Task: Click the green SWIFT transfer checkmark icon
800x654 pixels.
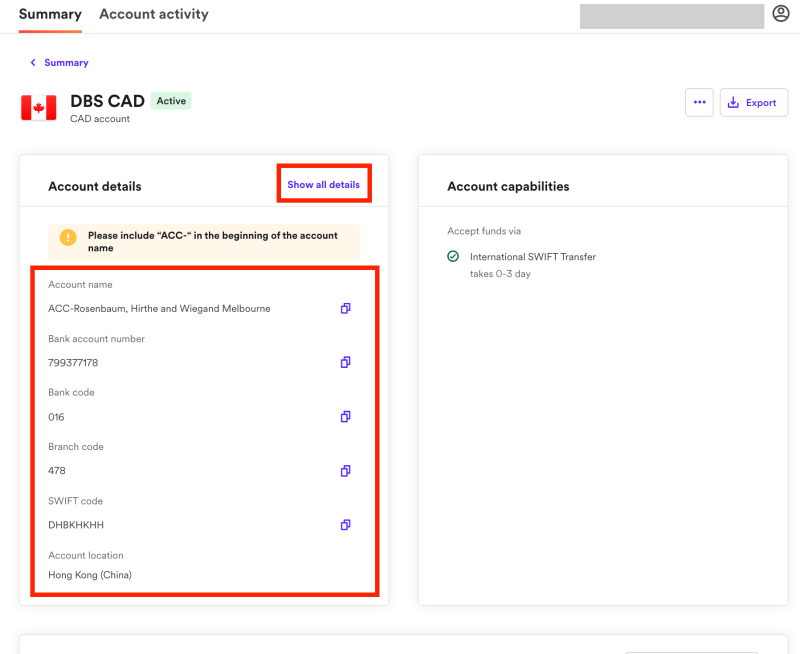Action: [453, 256]
